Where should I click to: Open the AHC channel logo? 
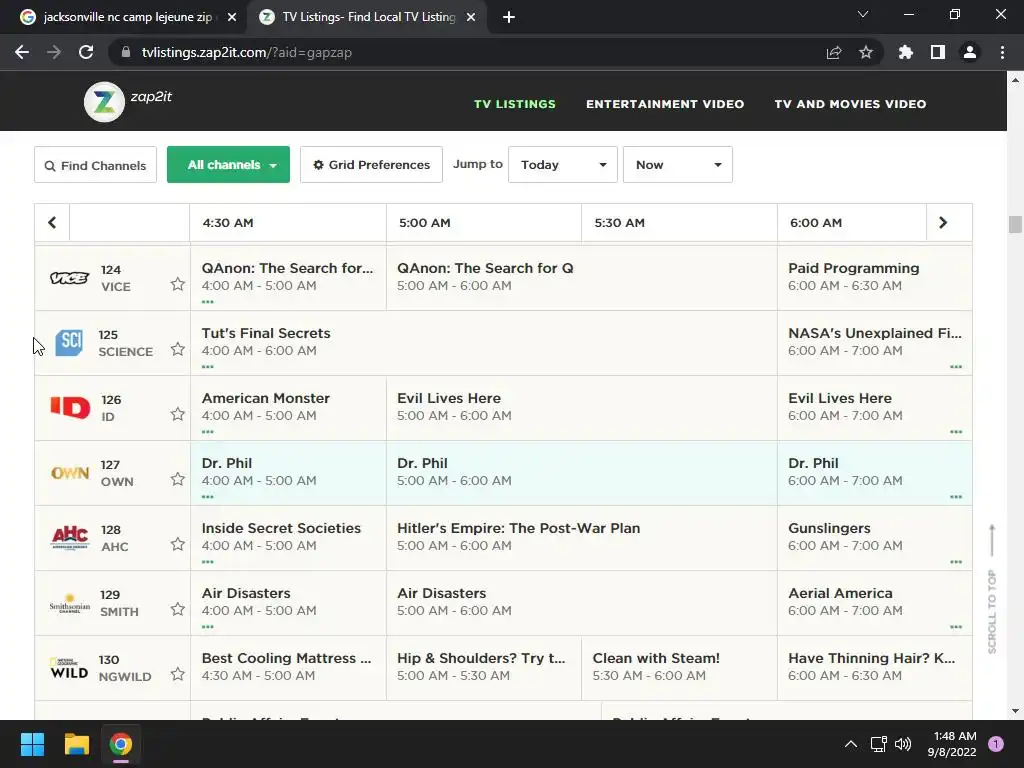click(70, 537)
